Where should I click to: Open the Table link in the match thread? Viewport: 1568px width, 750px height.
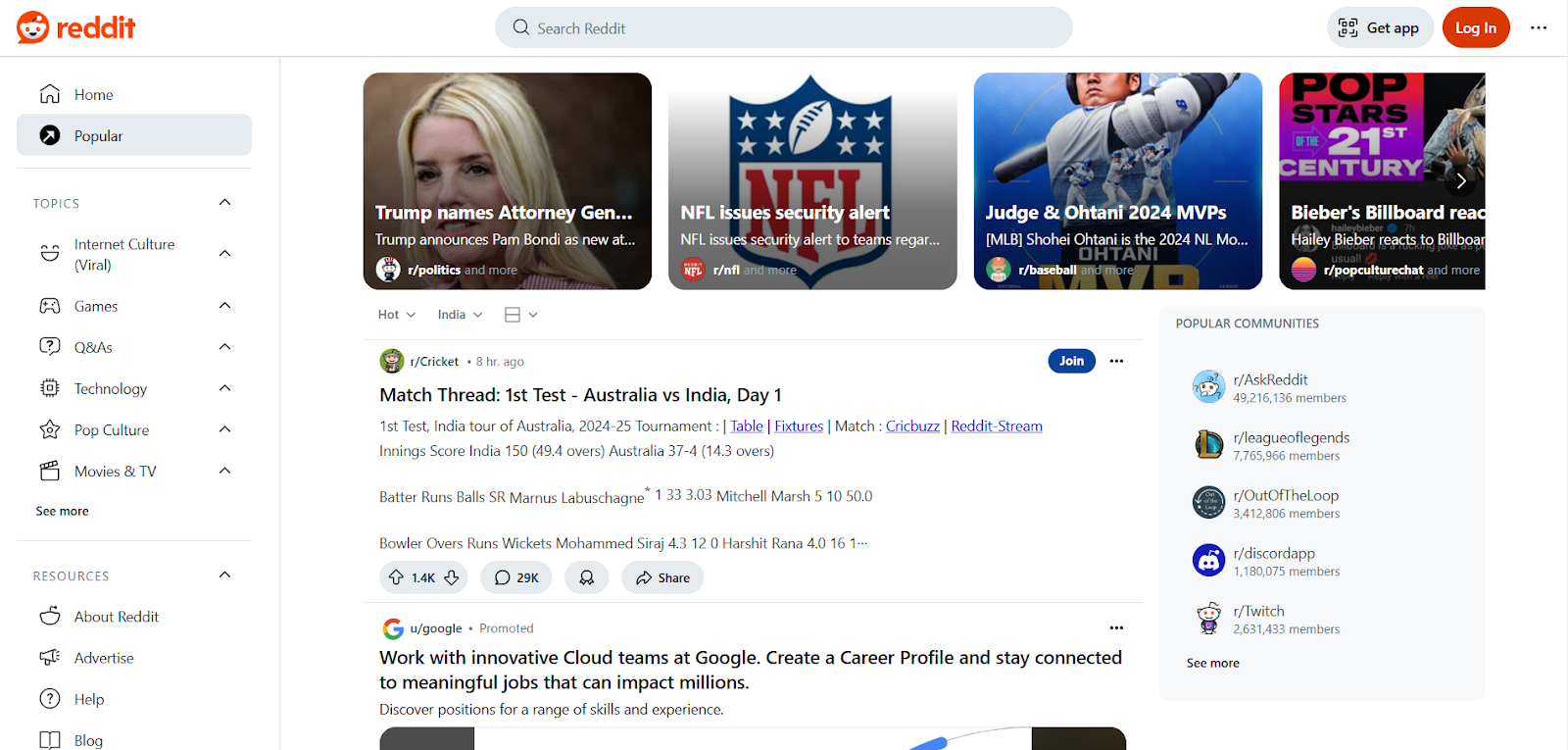pos(747,425)
